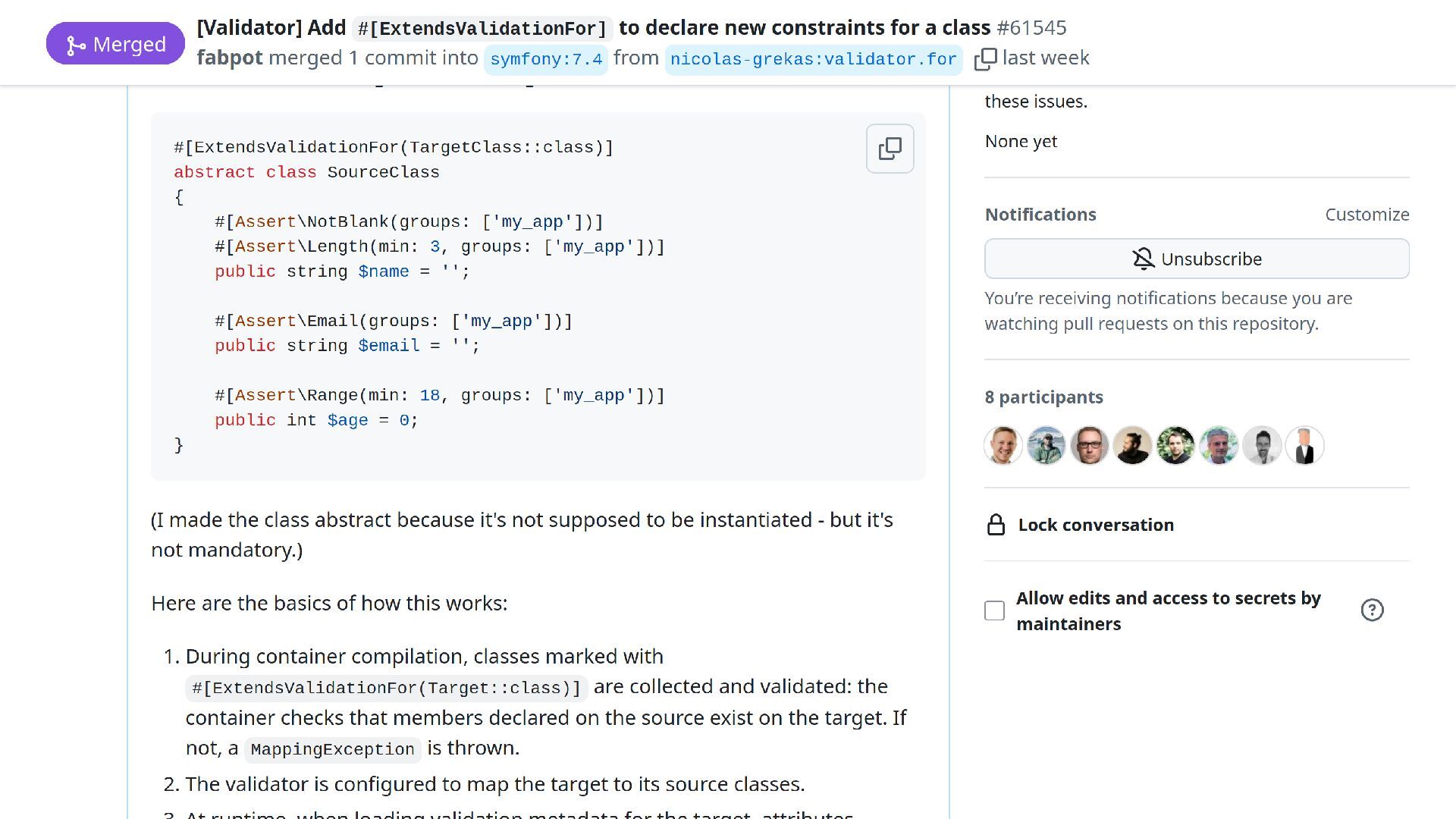The image size is (1456, 819).
Task: Click the first participant avatar
Action: coord(1003,445)
